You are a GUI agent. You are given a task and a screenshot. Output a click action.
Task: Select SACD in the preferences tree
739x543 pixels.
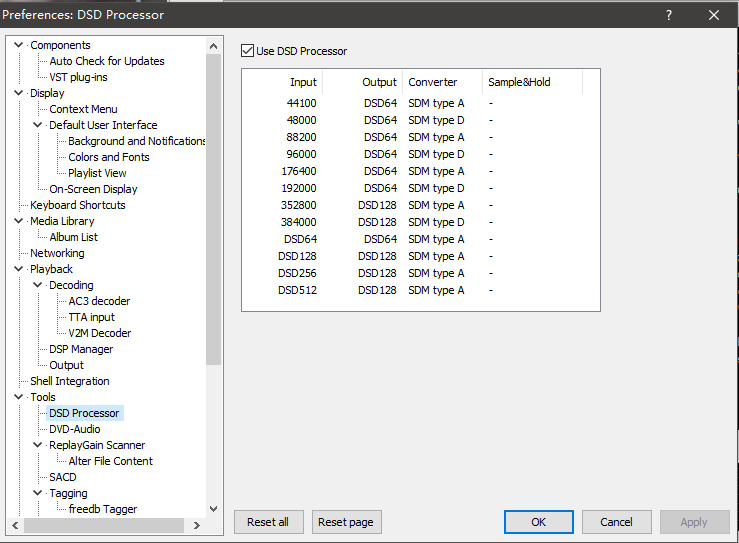(62, 477)
